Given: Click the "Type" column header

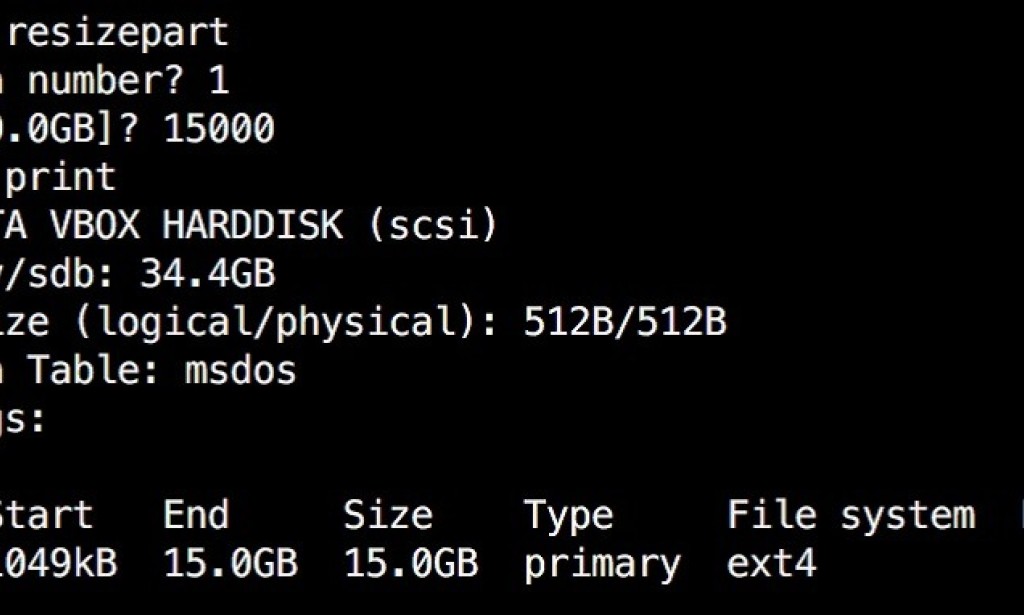Looking at the screenshot, I should [x=568, y=516].
